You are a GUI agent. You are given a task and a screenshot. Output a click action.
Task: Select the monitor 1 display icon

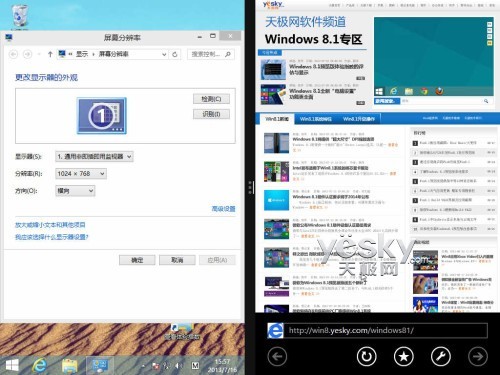(102, 115)
